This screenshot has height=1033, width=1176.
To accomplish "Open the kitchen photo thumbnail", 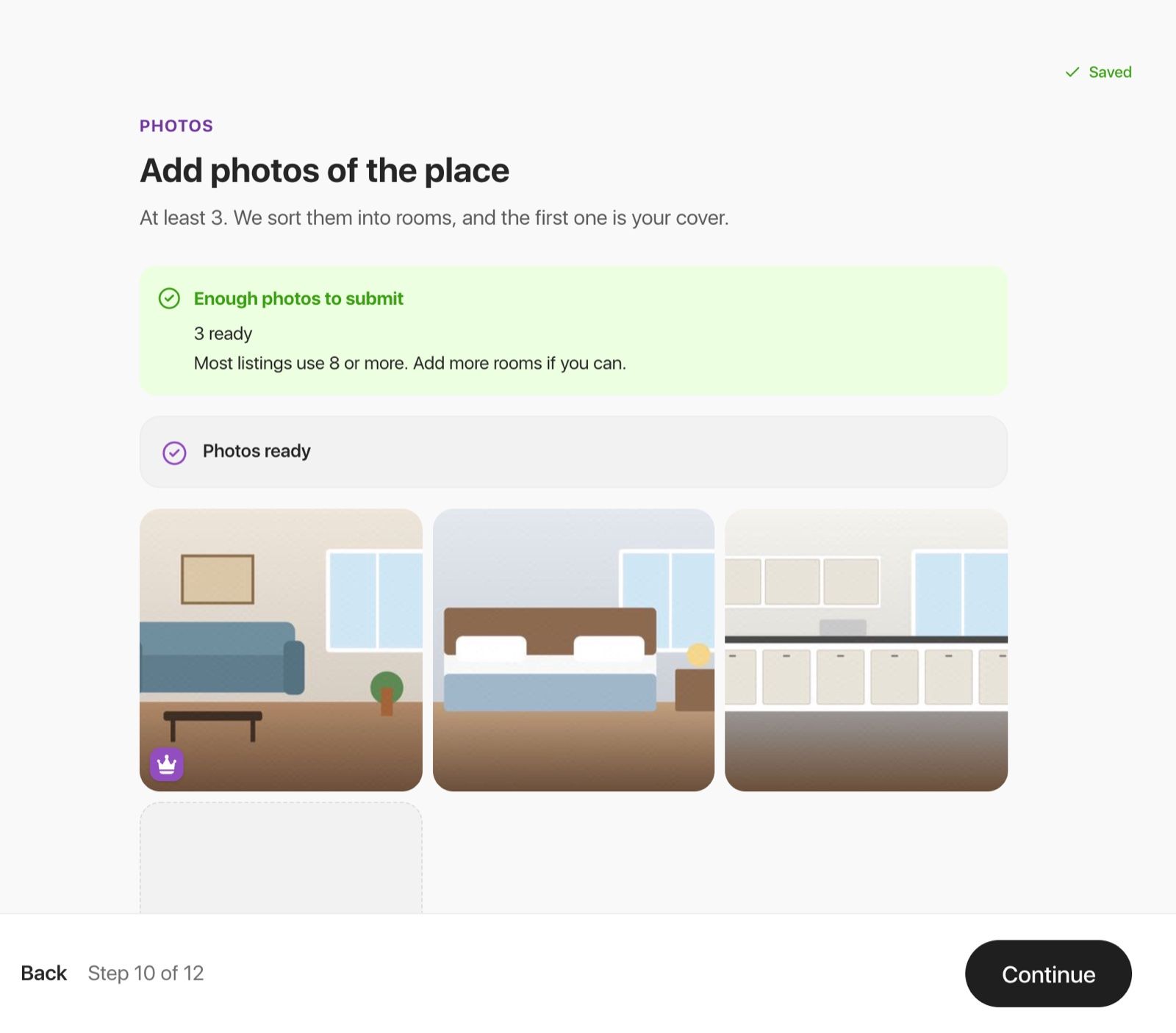I will point(866,650).
